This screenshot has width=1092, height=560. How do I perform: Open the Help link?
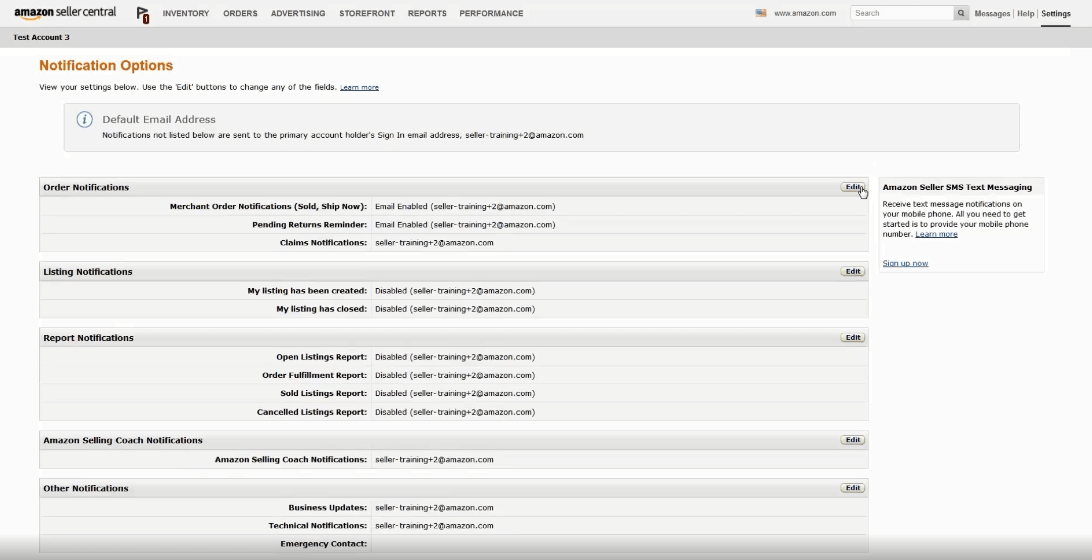(1025, 14)
